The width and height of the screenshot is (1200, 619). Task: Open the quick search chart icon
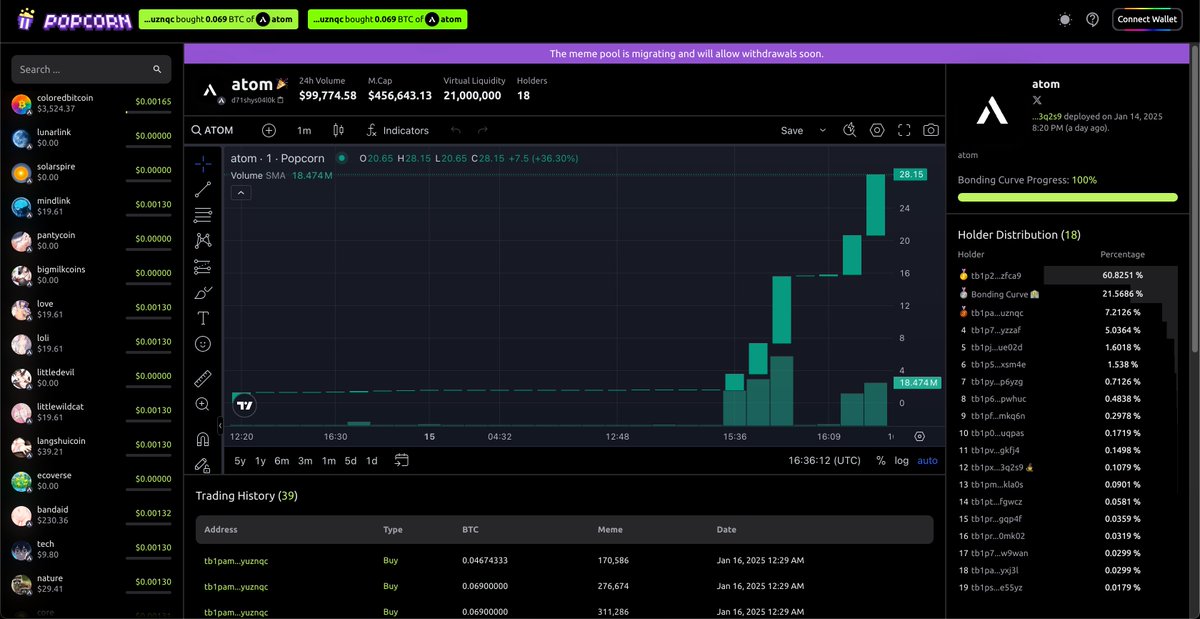tap(850, 130)
